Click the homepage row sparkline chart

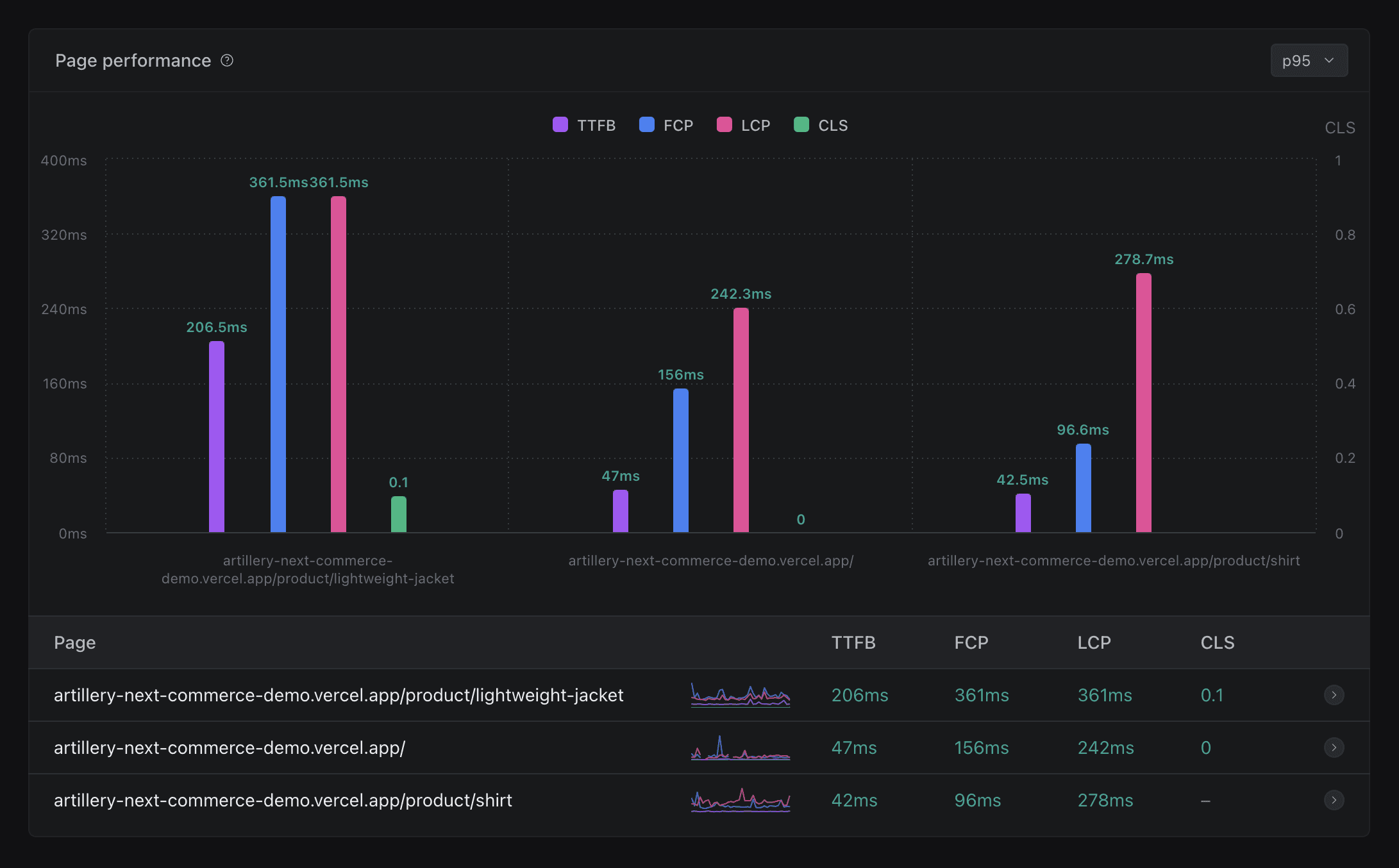tap(740, 747)
